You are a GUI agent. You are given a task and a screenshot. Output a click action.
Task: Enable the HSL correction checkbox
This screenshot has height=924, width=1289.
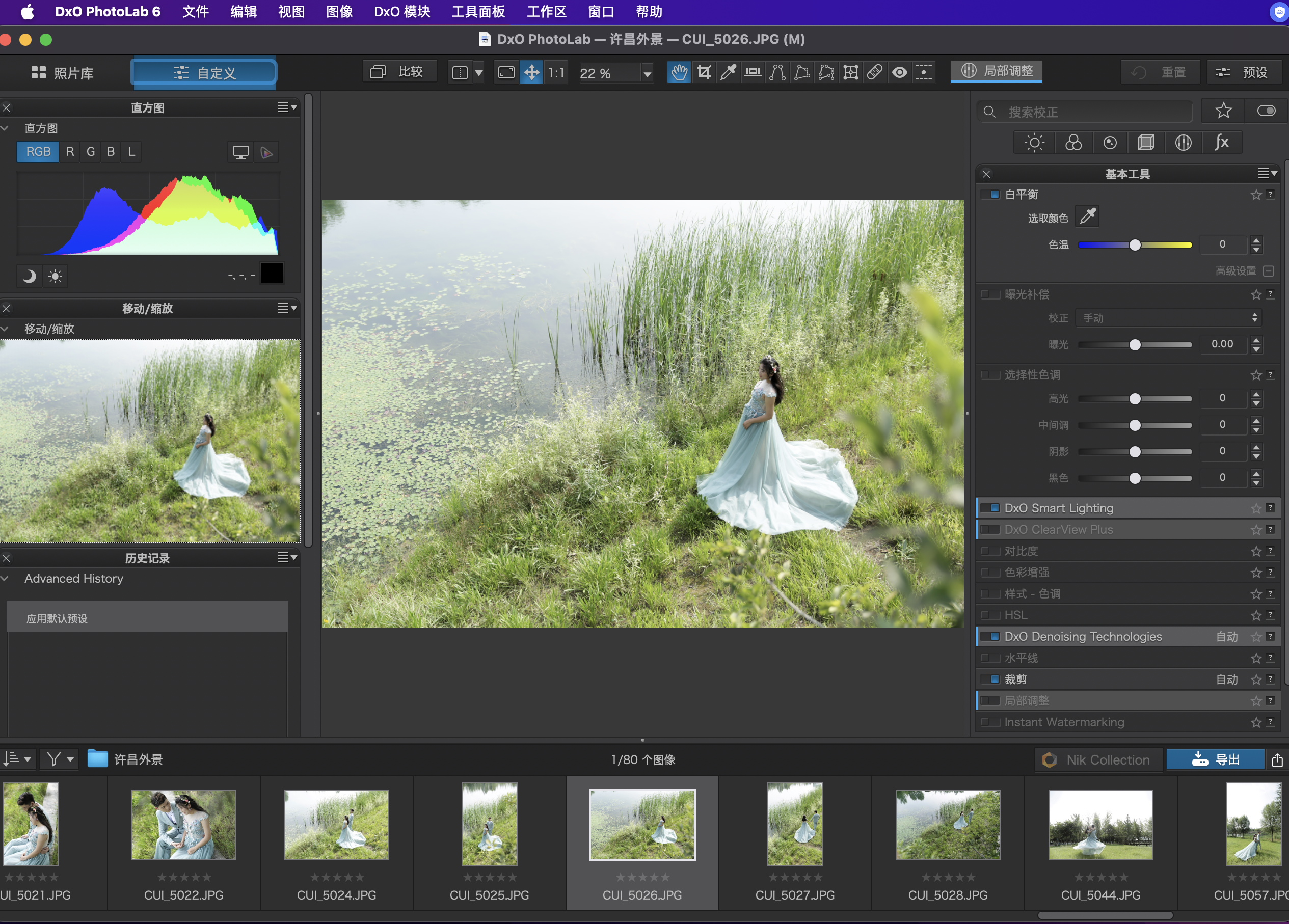click(x=990, y=615)
